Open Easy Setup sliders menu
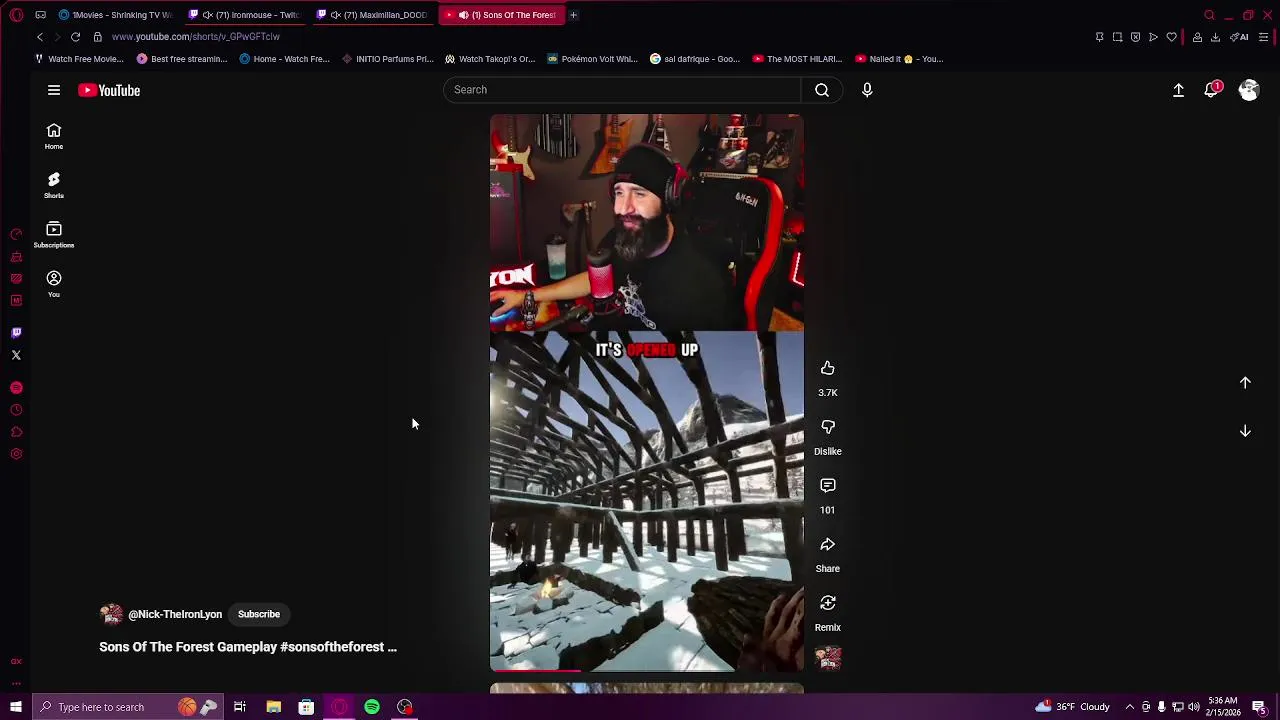This screenshot has width=1280, height=720. pyautogui.click(x=1264, y=37)
